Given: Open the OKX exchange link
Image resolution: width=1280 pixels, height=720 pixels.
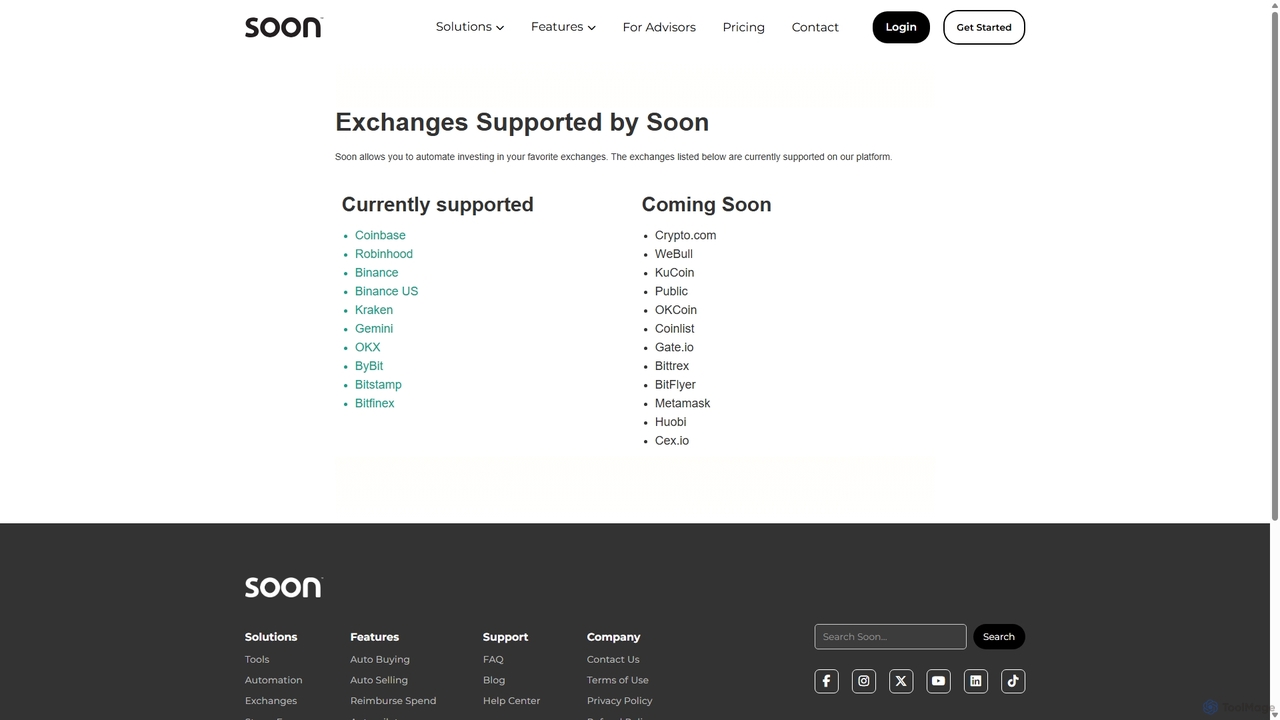Looking at the screenshot, I should [368, 347].
